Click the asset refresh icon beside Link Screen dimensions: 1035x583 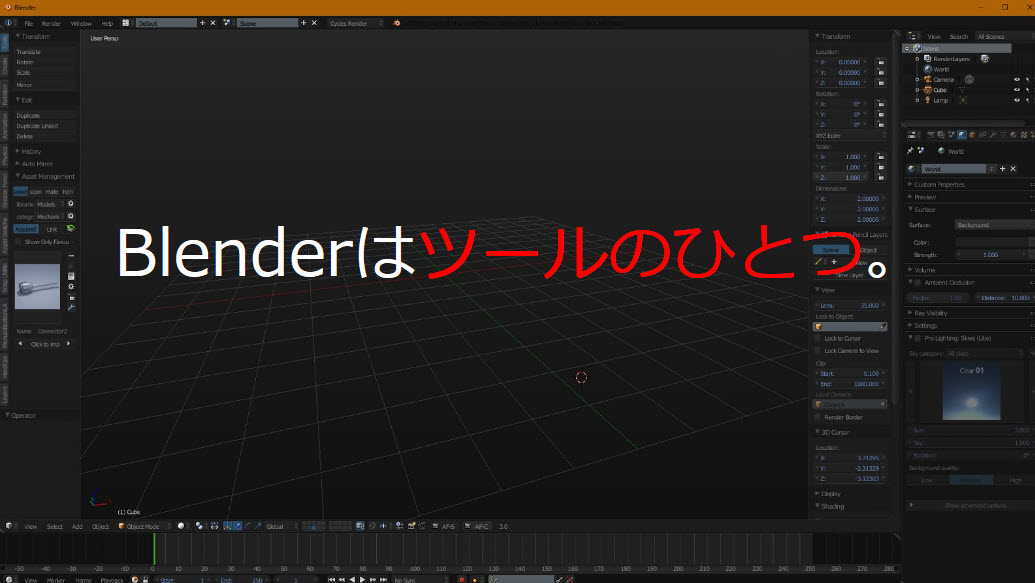click(71, 229)
